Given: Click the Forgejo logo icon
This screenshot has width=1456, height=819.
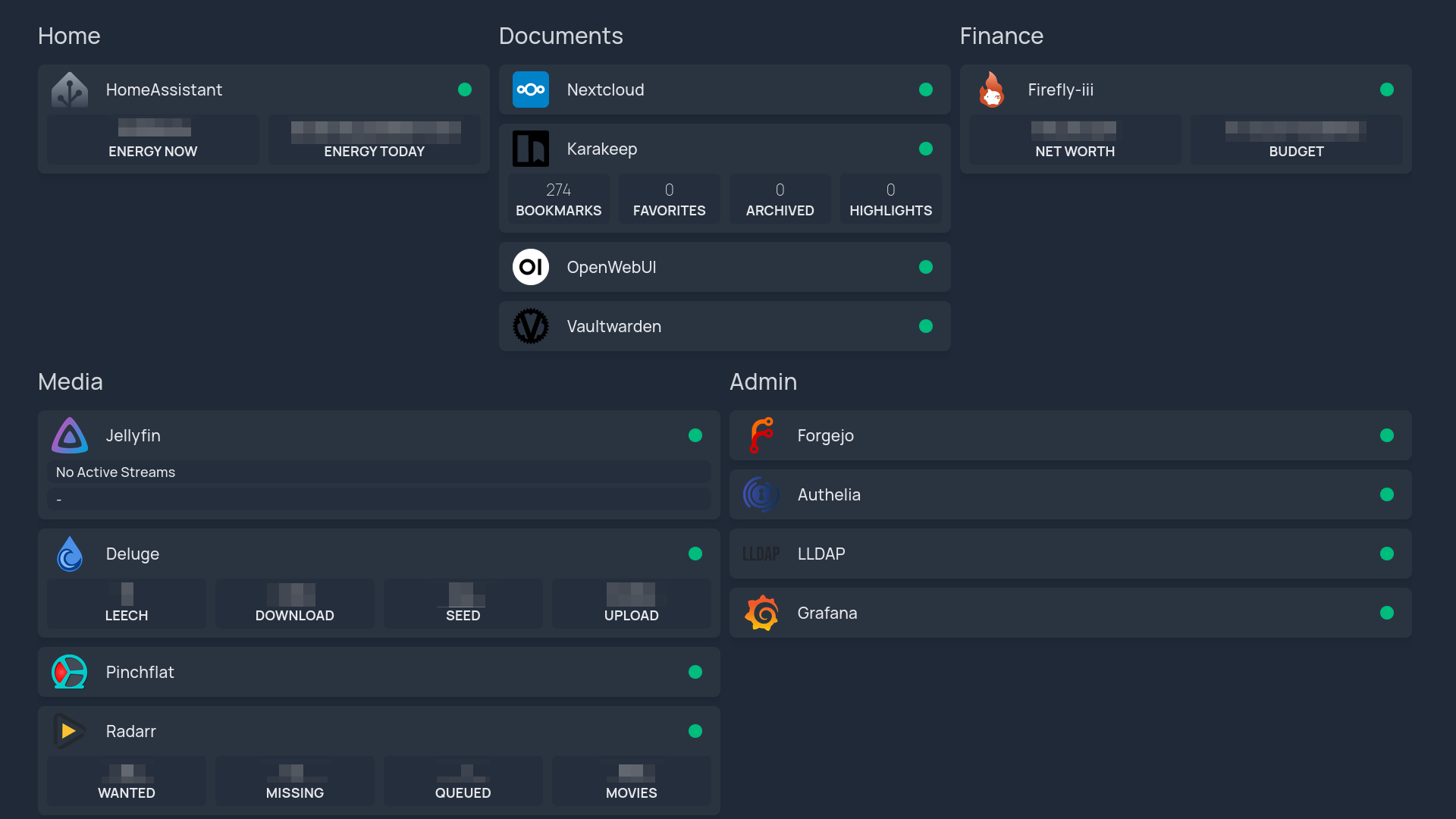Looking at the screenshot, I should coord(761,435).
